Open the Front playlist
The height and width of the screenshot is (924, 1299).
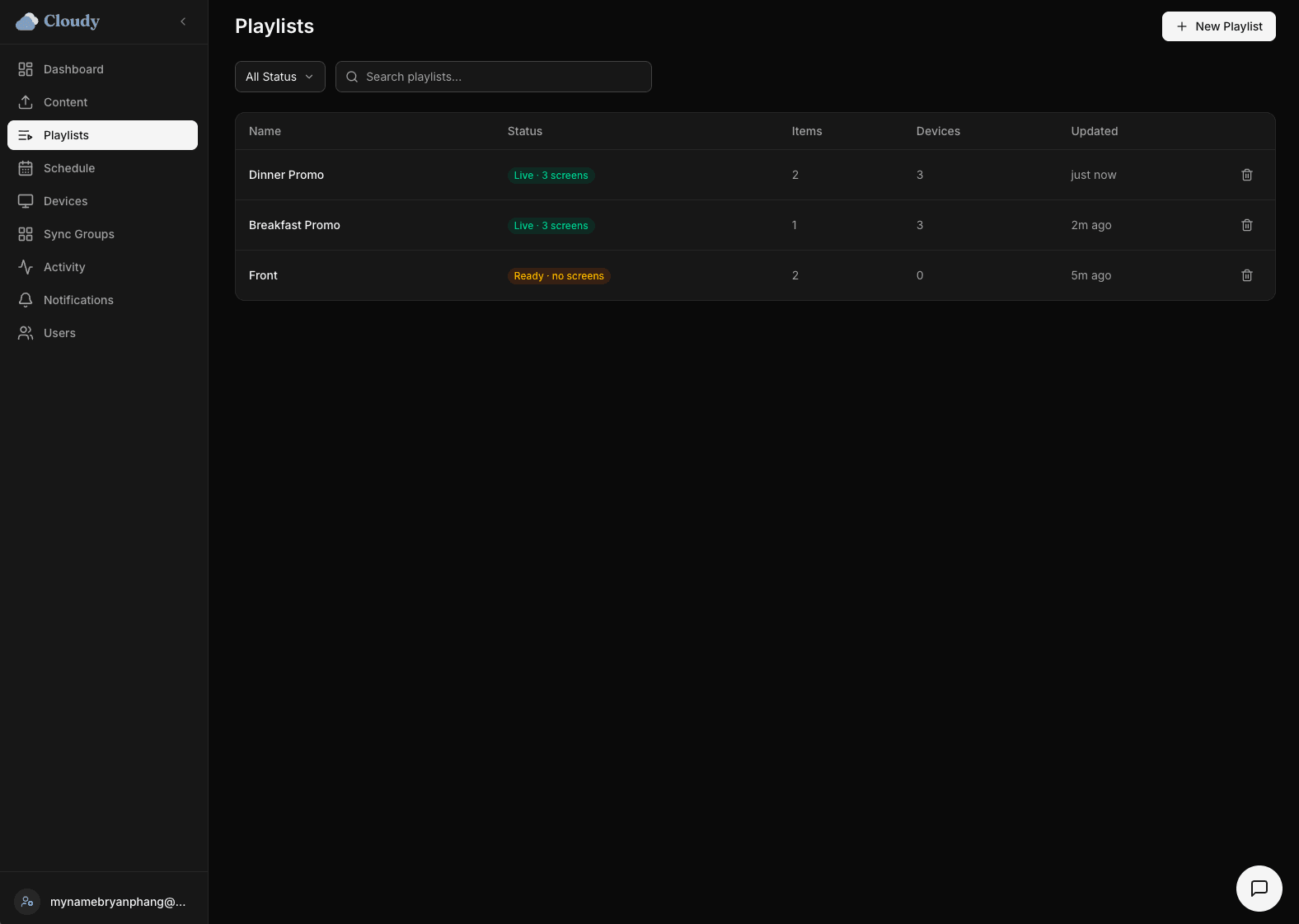click(x=263, y=275)
